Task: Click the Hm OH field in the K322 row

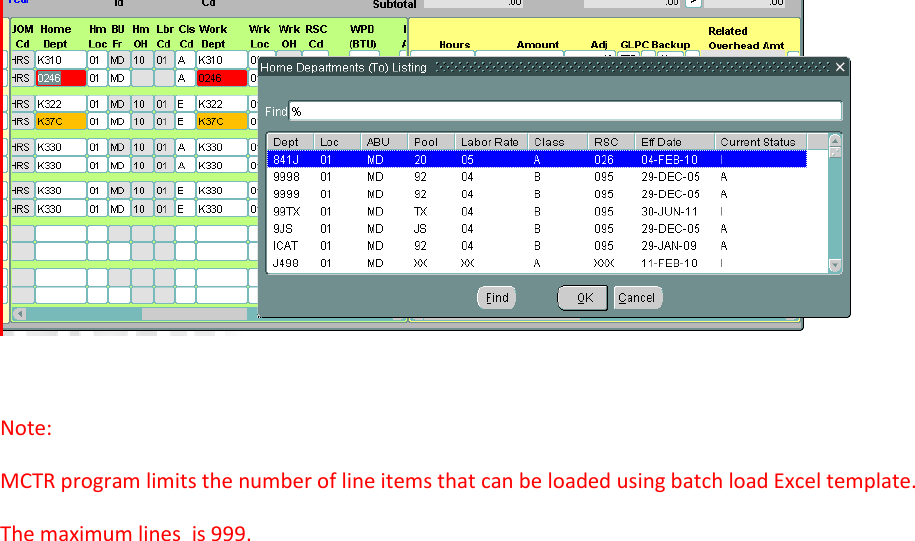Action: (141, 104)
